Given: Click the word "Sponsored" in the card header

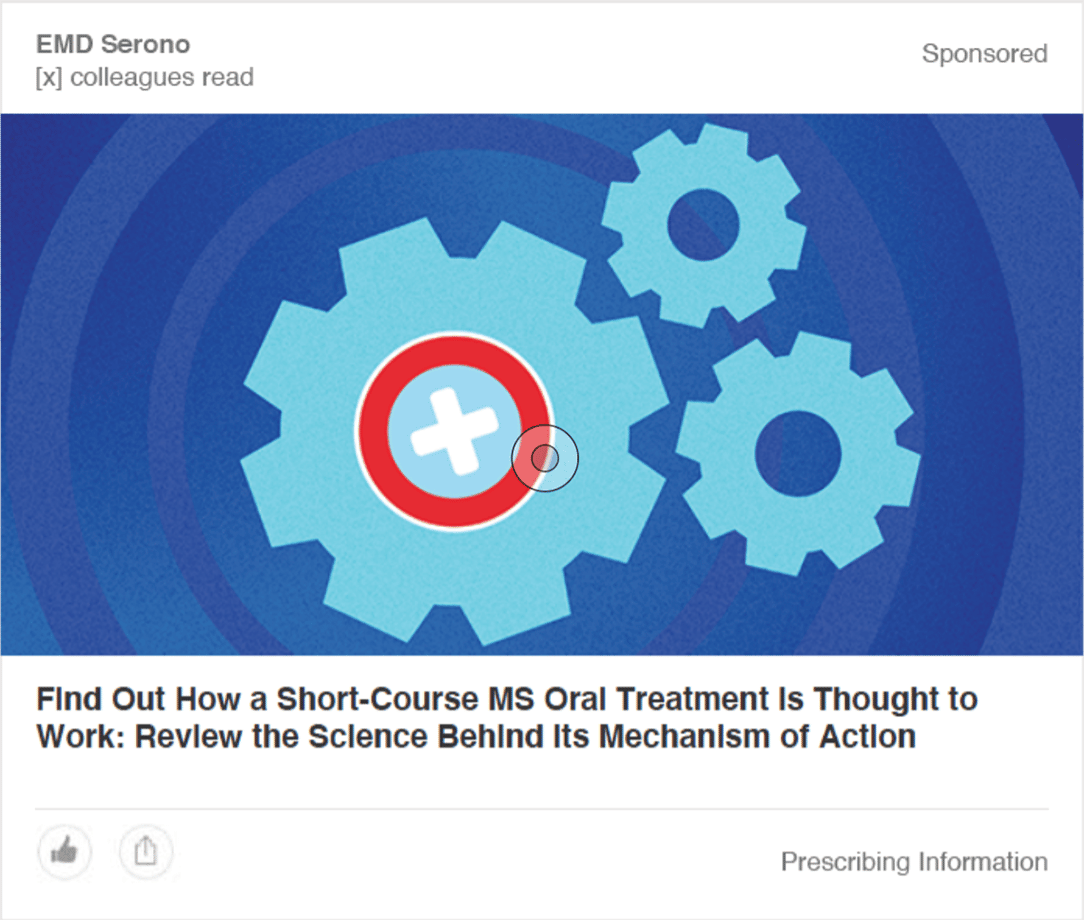Looking at the screenshot, I should (984, 53).
